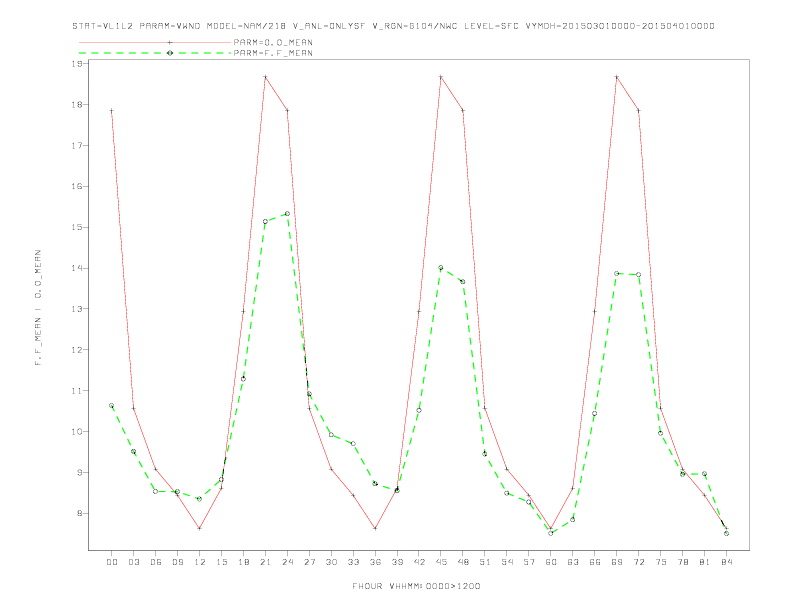This screenshot has width=792, height=612.
Task: Click the x-axis tick label 69
Action: (617, 562)
